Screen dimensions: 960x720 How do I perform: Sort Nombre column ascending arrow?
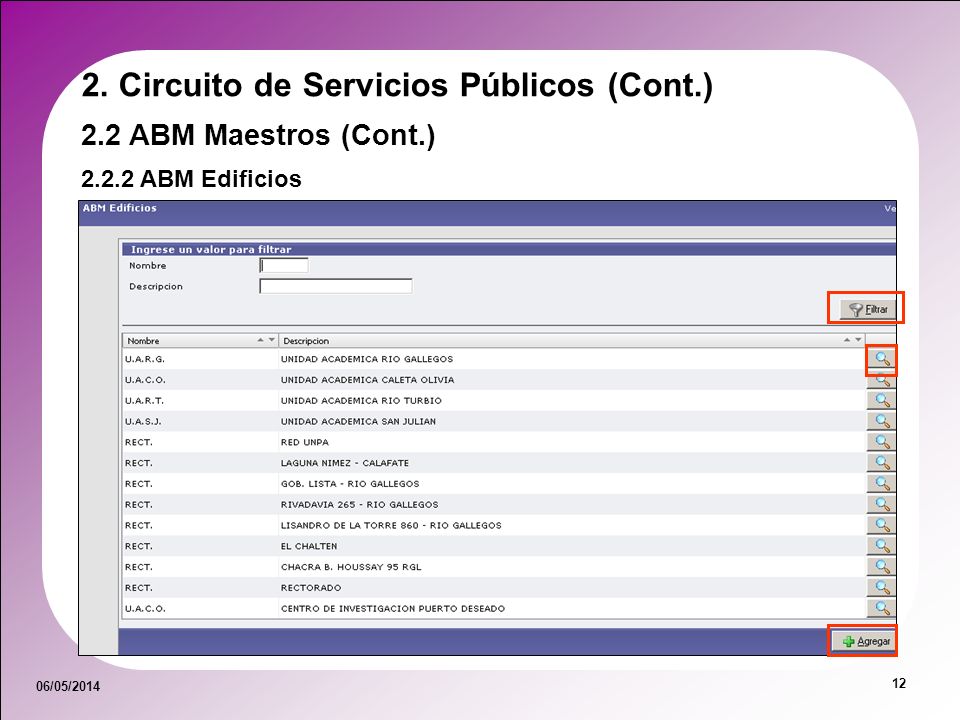[261, 340]
